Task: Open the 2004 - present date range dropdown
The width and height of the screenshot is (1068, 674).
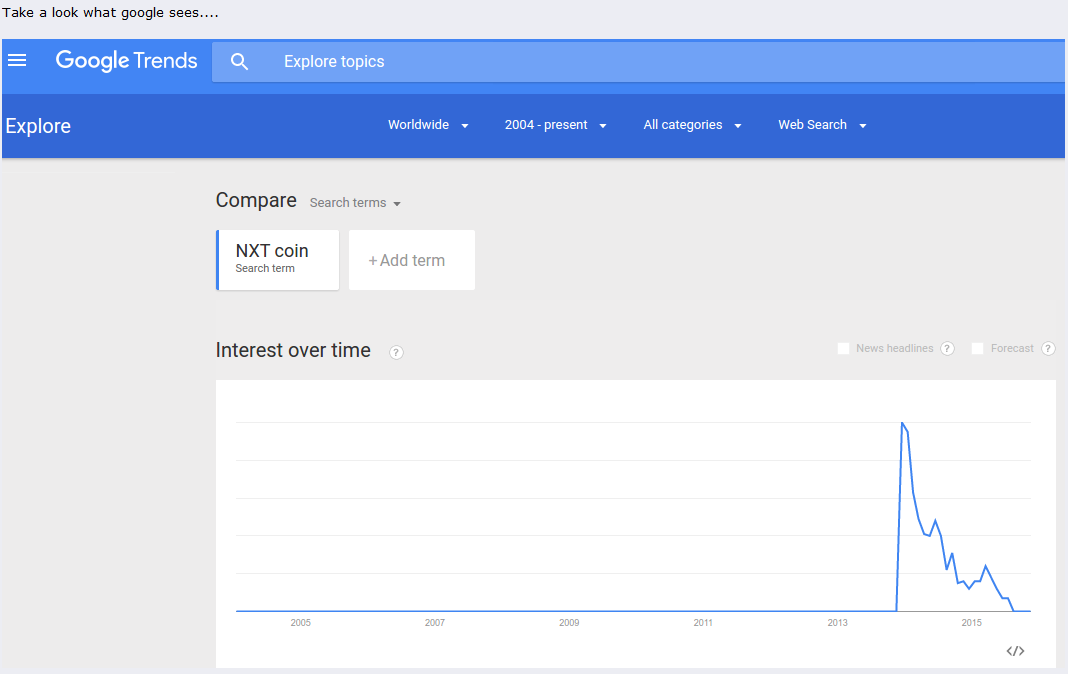Action: tap(555, 125)
